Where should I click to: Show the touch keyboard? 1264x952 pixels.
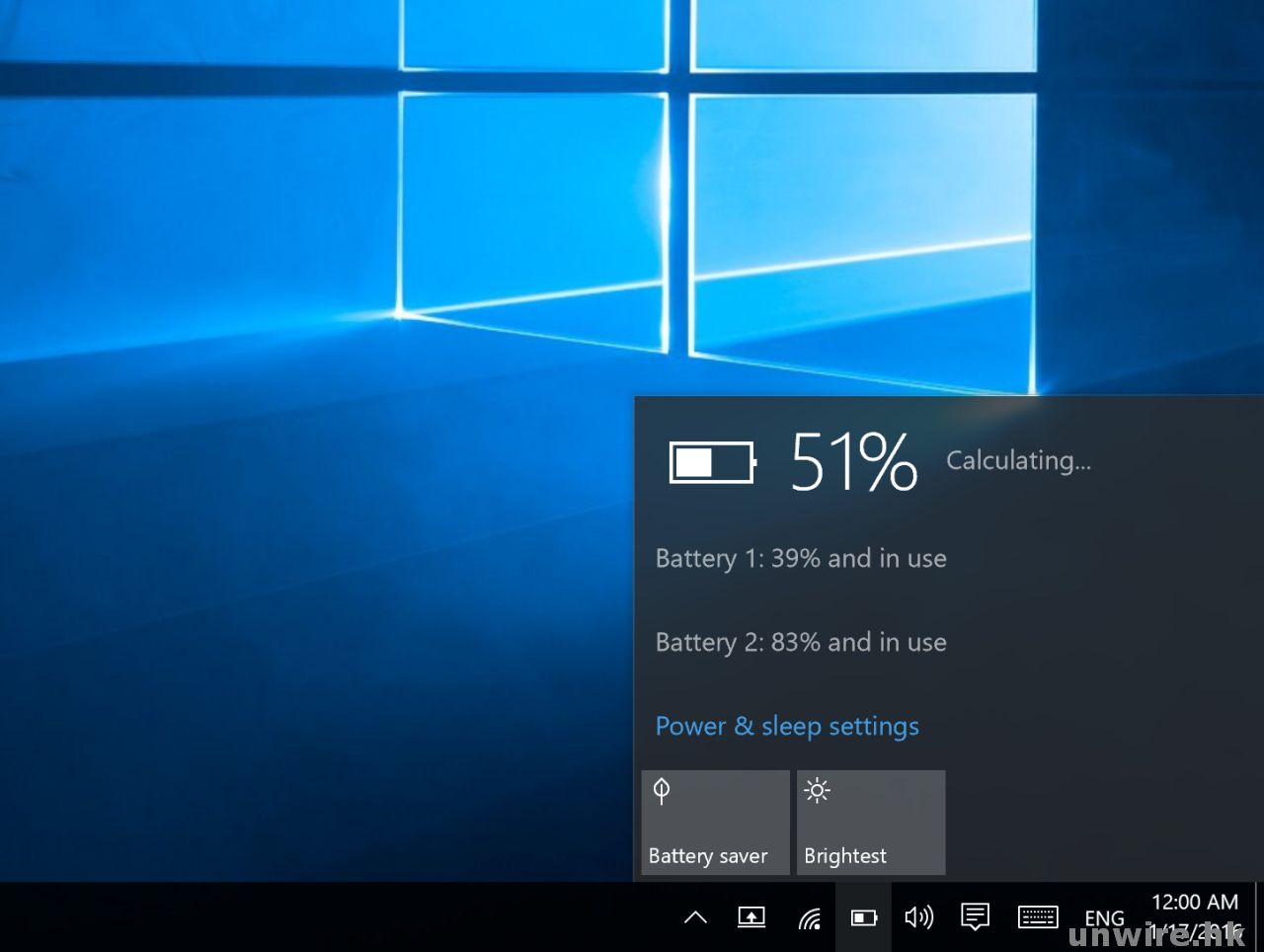(1037, 917)
